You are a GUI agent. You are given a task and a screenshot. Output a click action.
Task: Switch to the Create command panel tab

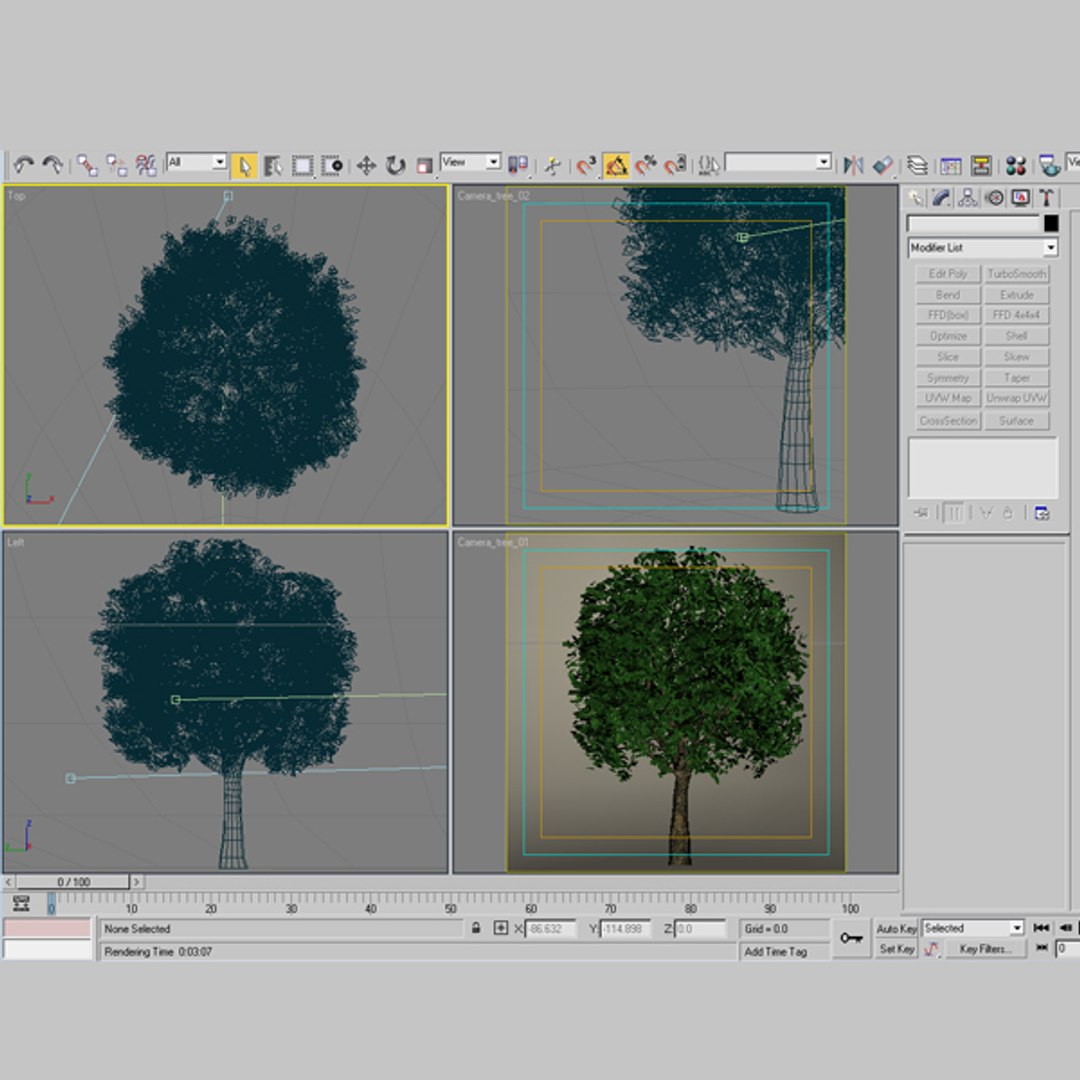pyautogui.click(x=915, y=198)
